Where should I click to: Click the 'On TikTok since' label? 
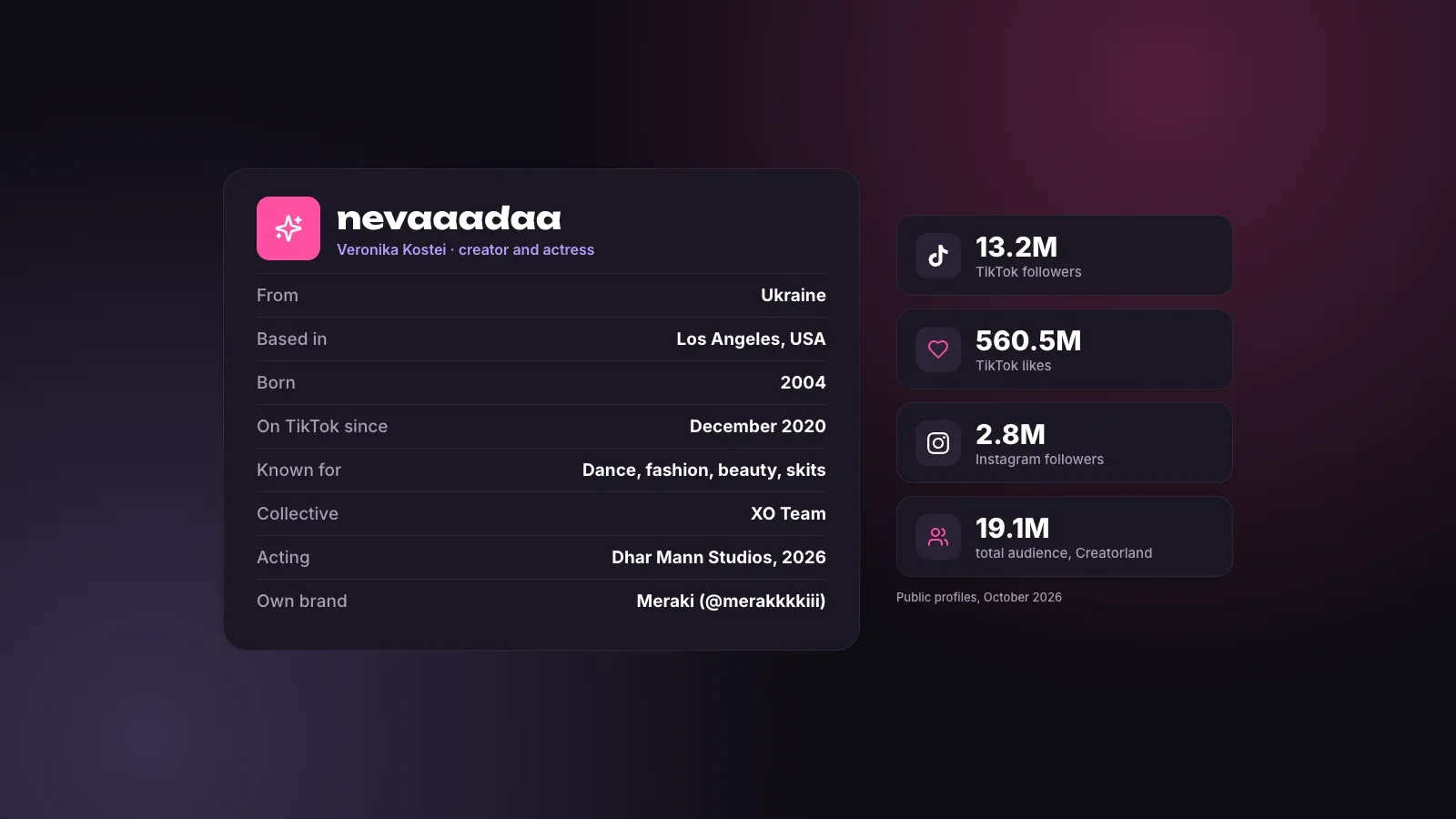(x=322, y=426)
